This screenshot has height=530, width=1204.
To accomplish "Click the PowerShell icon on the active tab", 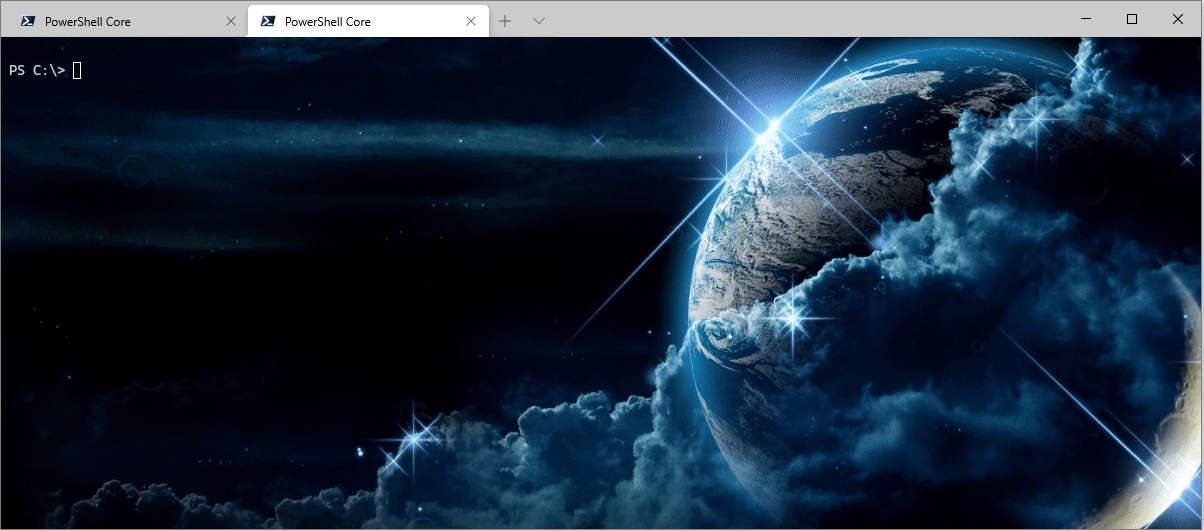I will [268, 21].
